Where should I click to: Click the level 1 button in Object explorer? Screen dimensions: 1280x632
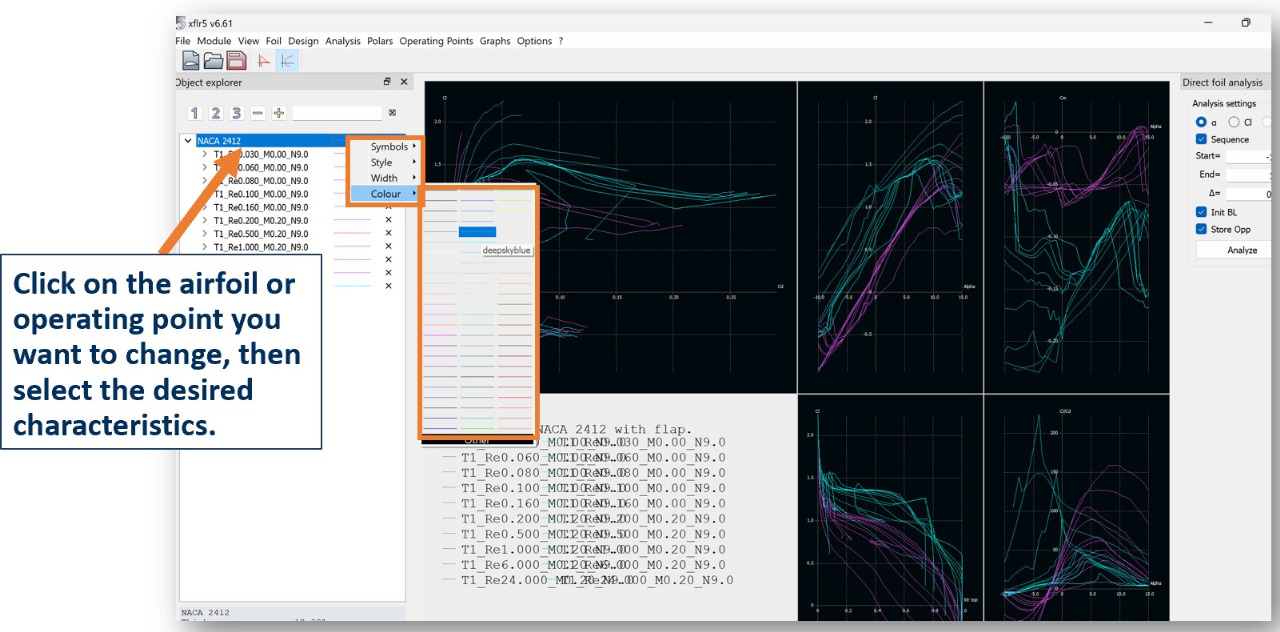(195, 114)
